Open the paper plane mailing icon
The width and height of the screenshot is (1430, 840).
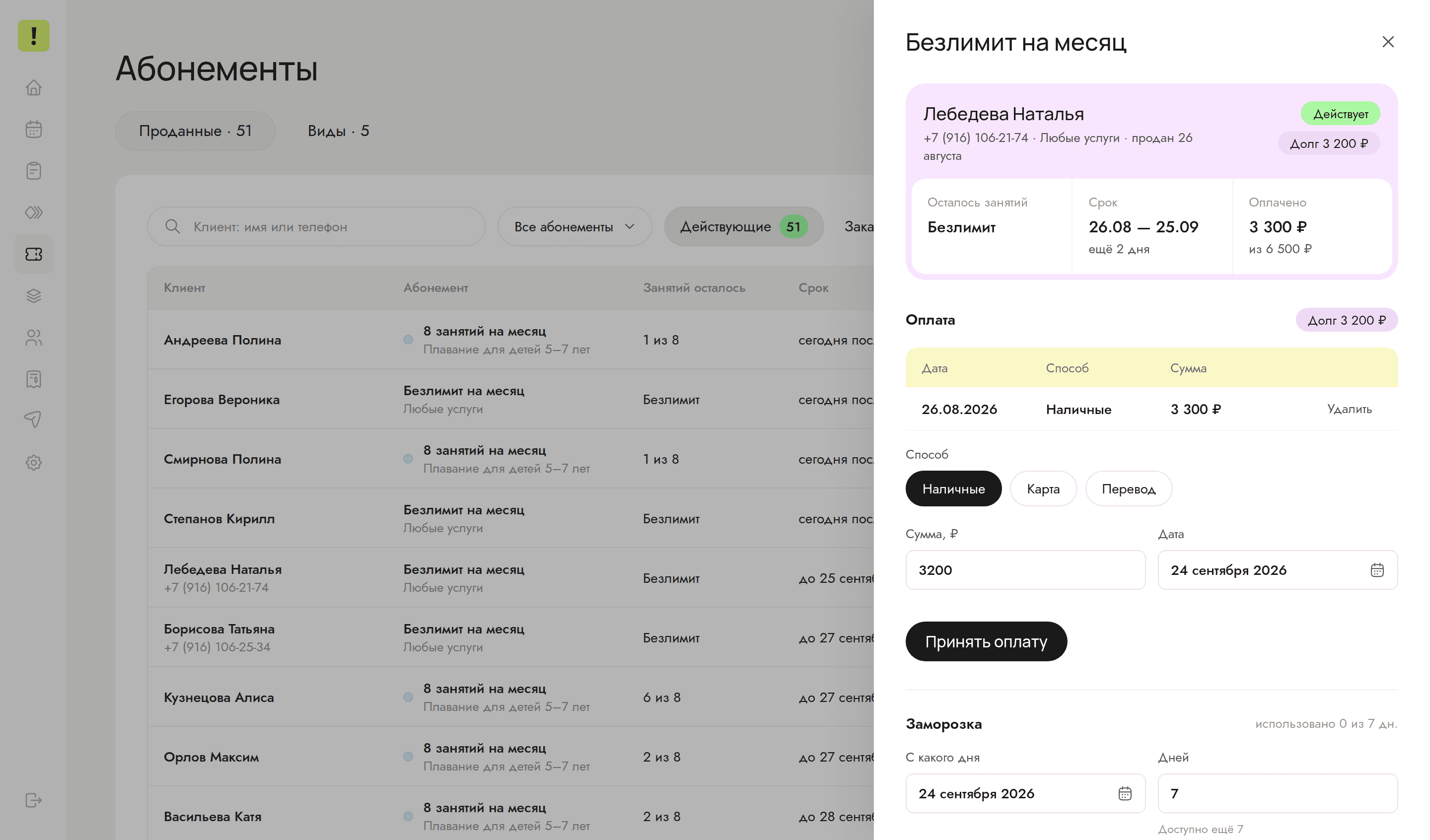point(33,420)
